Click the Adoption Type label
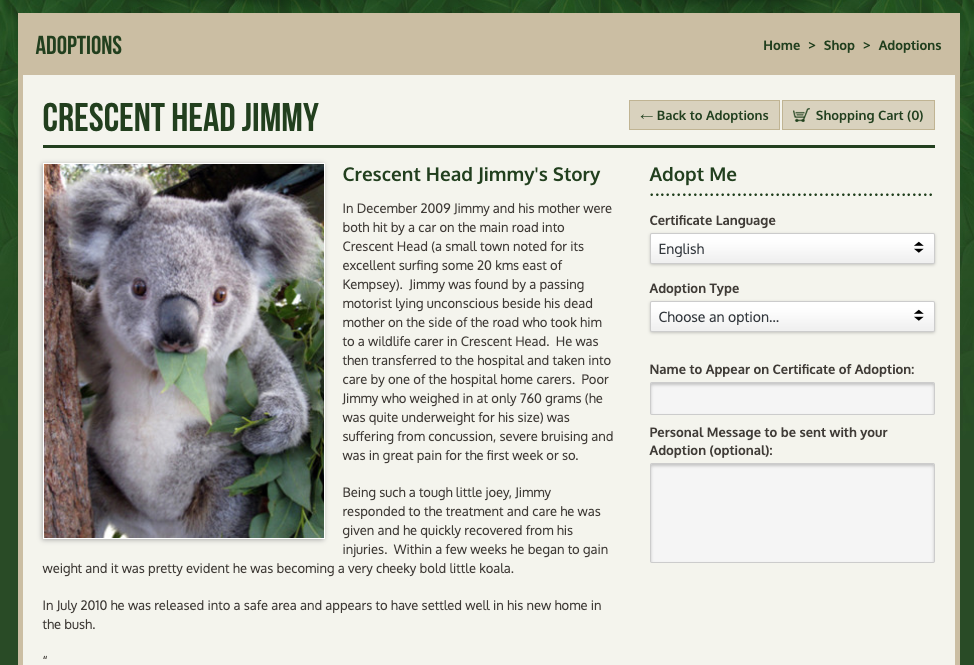974x665 pixels. [694, 288]
